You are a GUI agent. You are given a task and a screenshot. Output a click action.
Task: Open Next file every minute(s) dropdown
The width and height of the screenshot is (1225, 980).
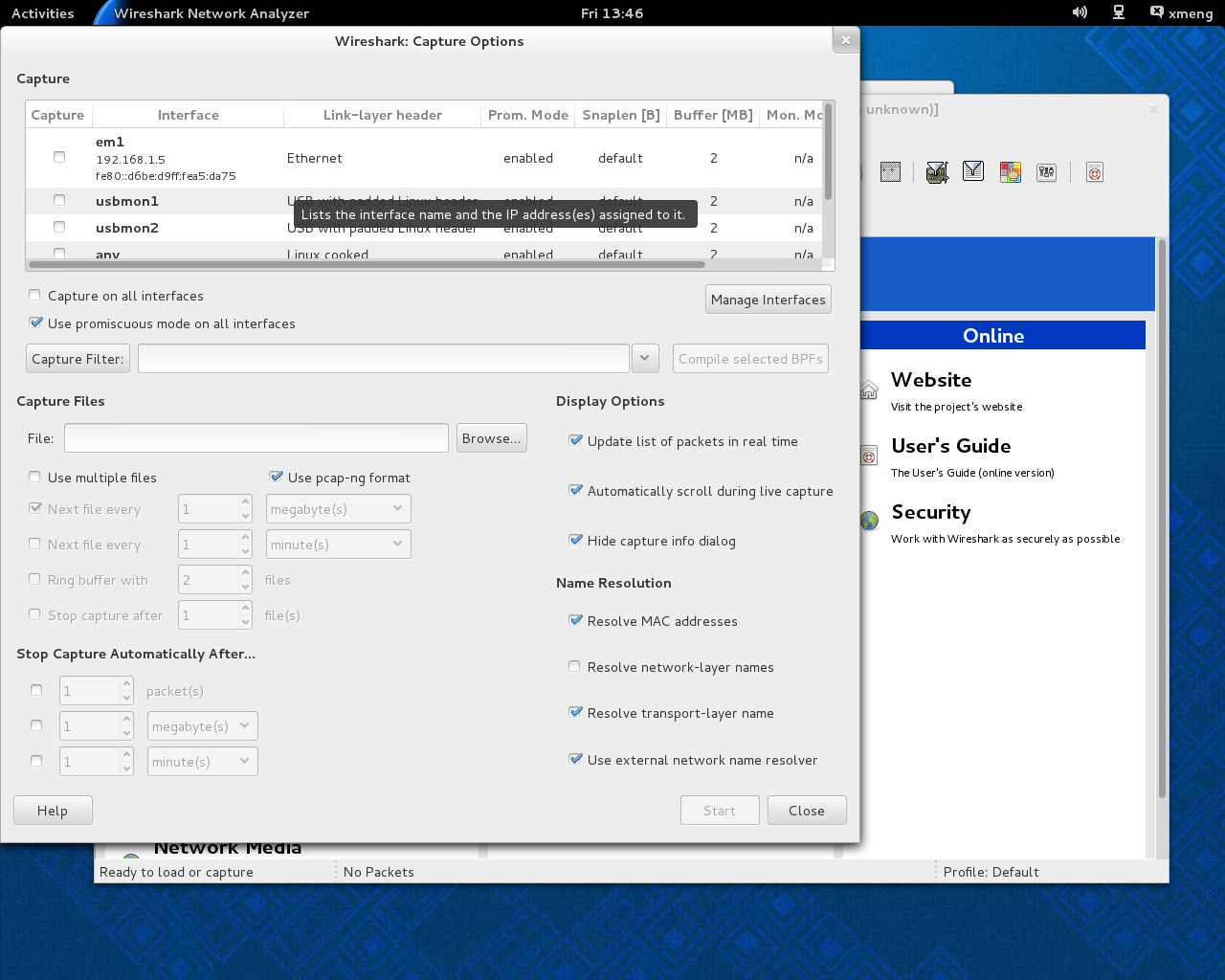(x=339, y=544)
